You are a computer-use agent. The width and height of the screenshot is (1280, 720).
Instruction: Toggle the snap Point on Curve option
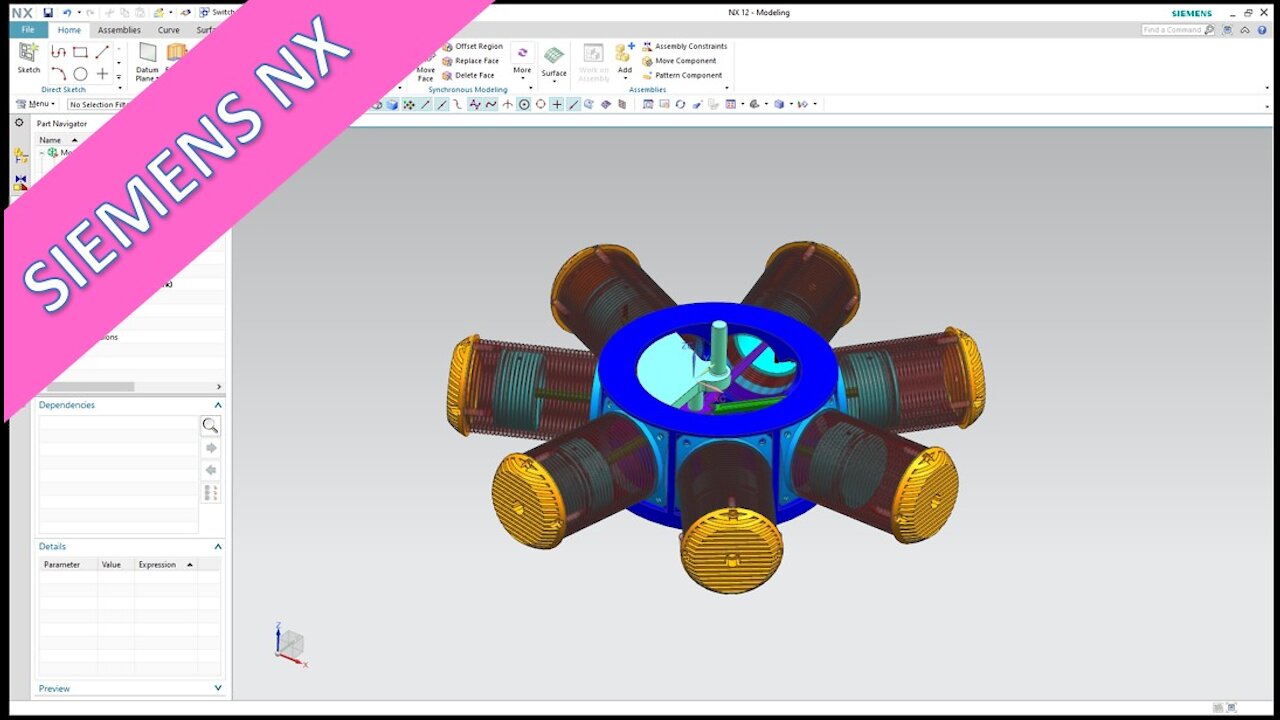pos(573,104)
